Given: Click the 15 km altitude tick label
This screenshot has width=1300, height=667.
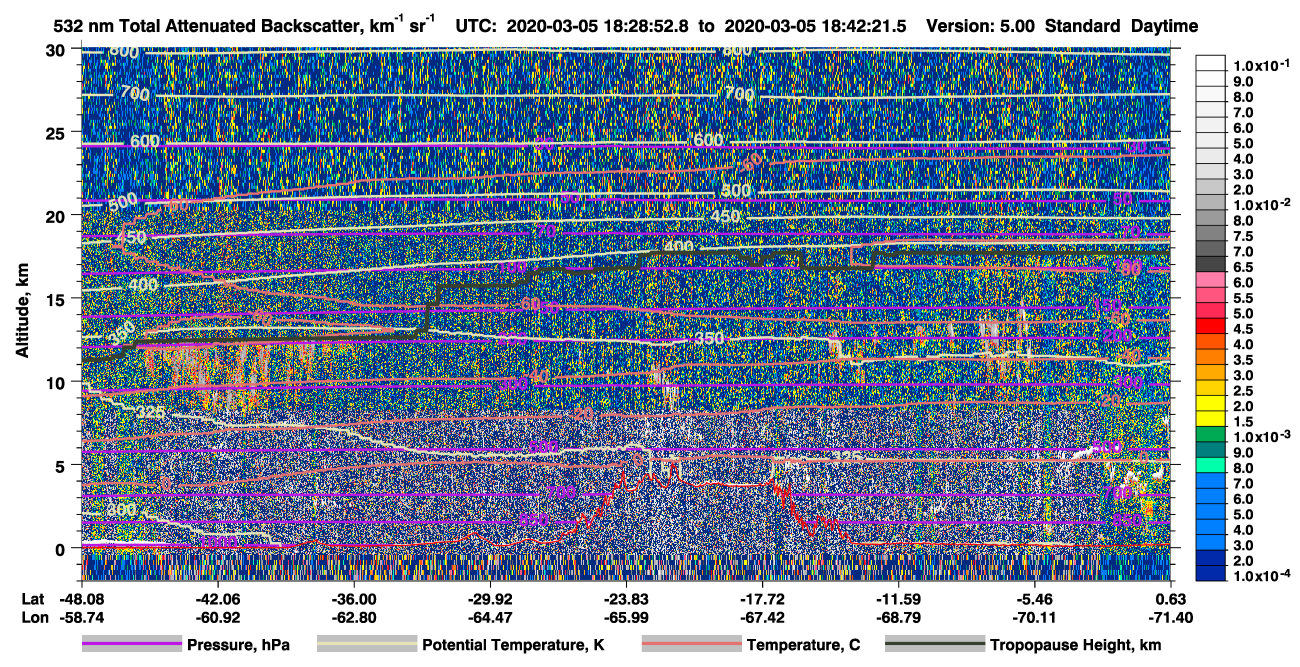Looking at the screenshot, I should point(57,299).
